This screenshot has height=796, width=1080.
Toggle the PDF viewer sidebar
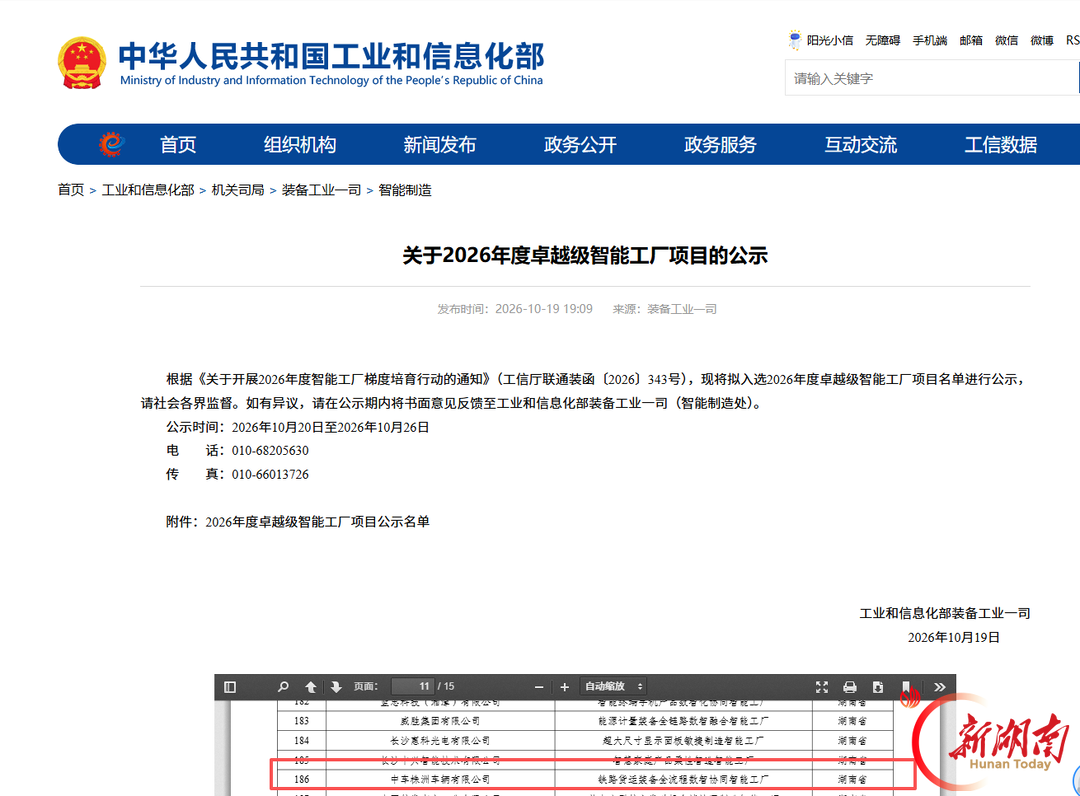(230, 687)
